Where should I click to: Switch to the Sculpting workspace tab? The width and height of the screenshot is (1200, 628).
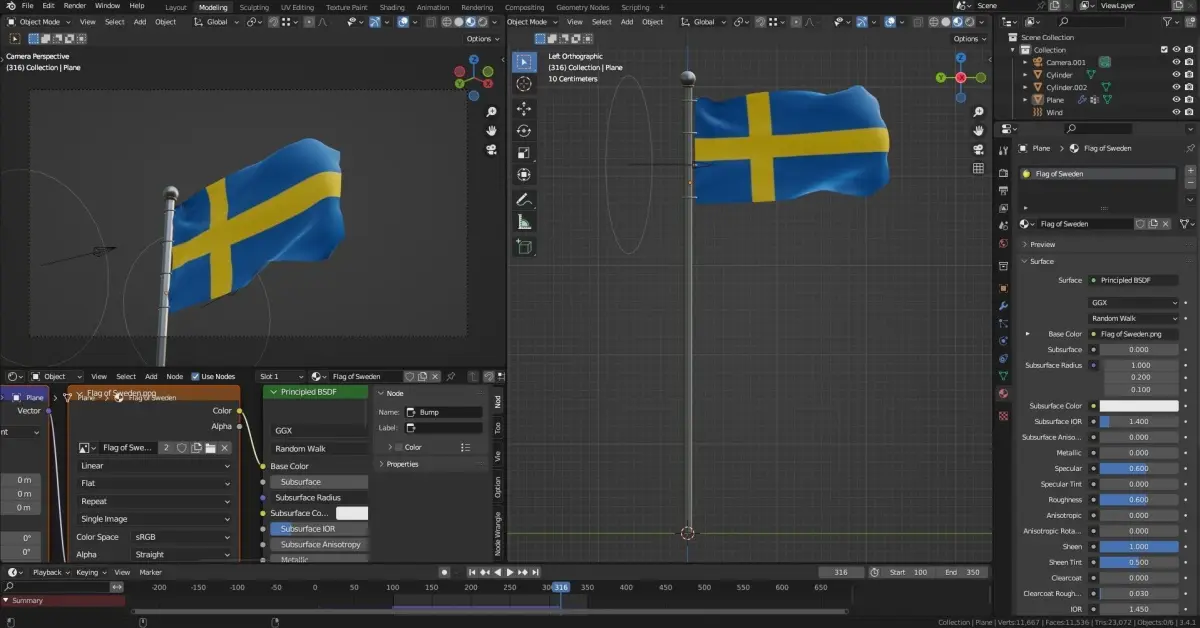[254, 7]
